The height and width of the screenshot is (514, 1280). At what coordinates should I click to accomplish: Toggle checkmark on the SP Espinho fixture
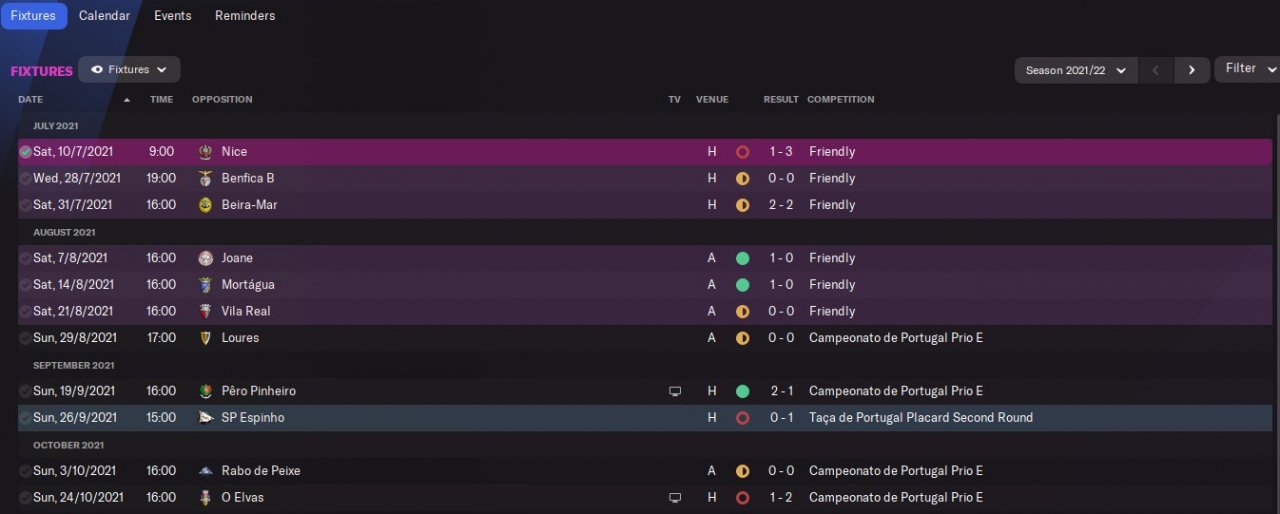(x=25, y=418)
